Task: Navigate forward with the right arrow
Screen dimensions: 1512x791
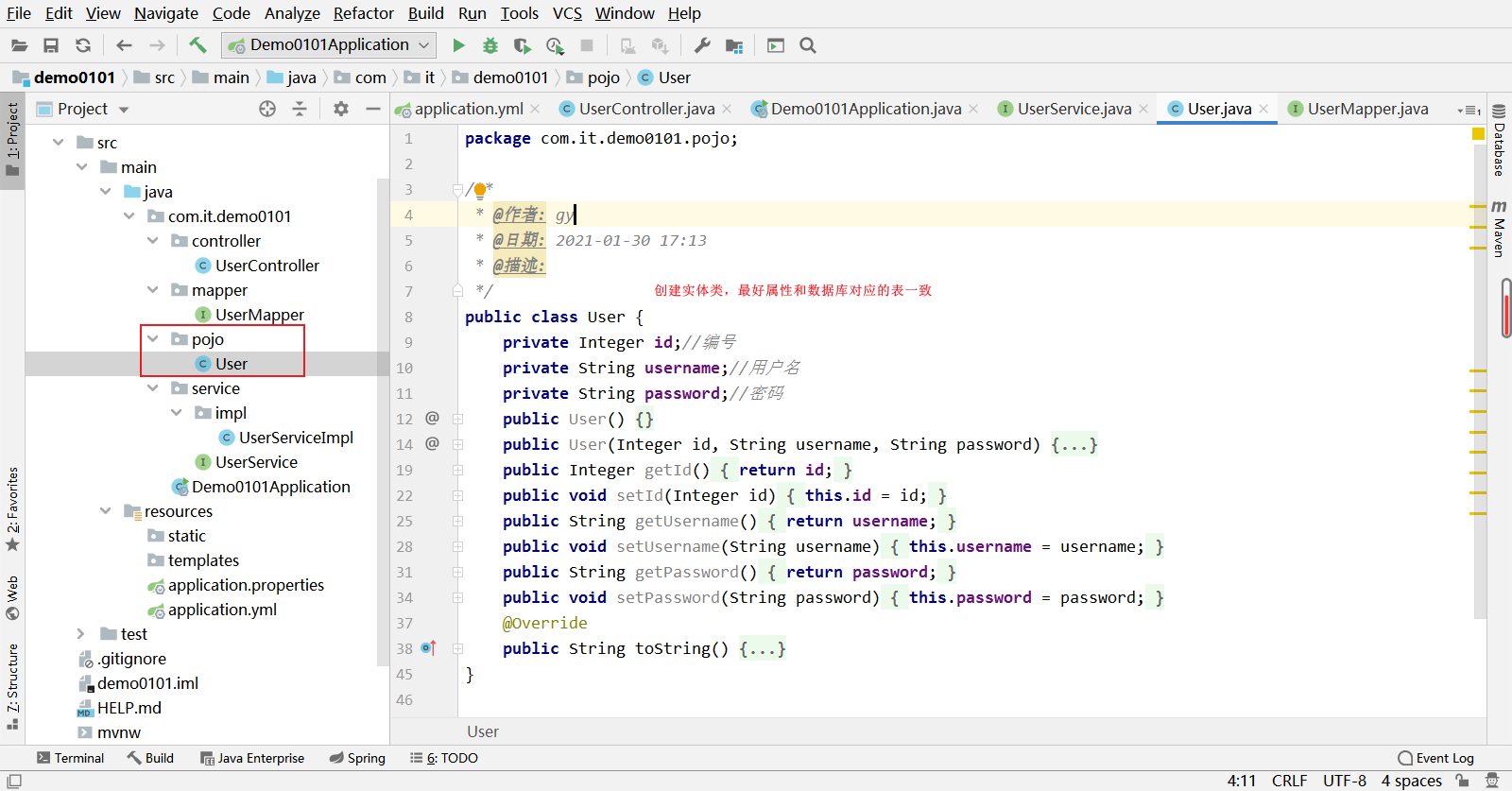Action: coord(157,45)
